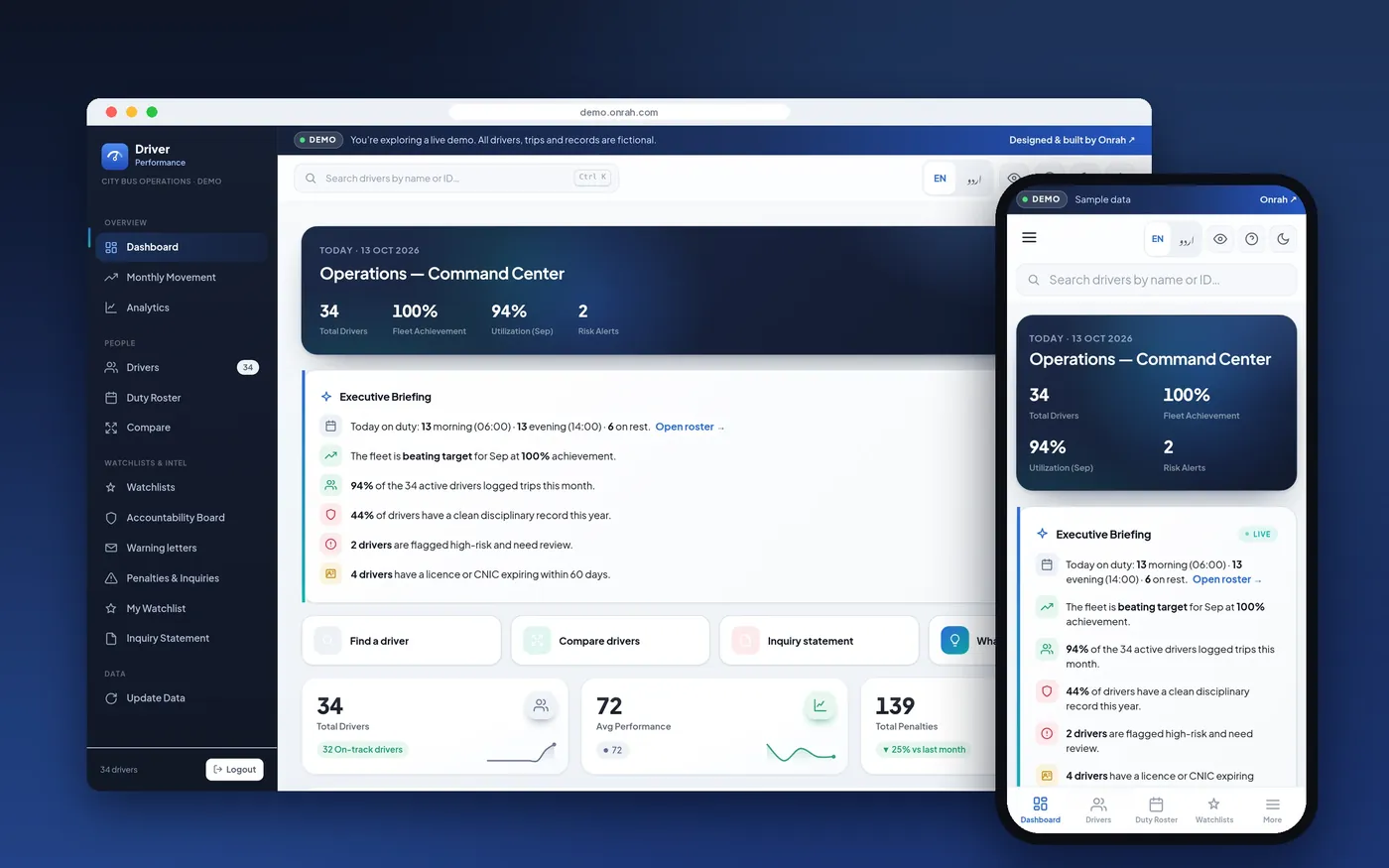Click the phone driver search field

click(1157, 280)
